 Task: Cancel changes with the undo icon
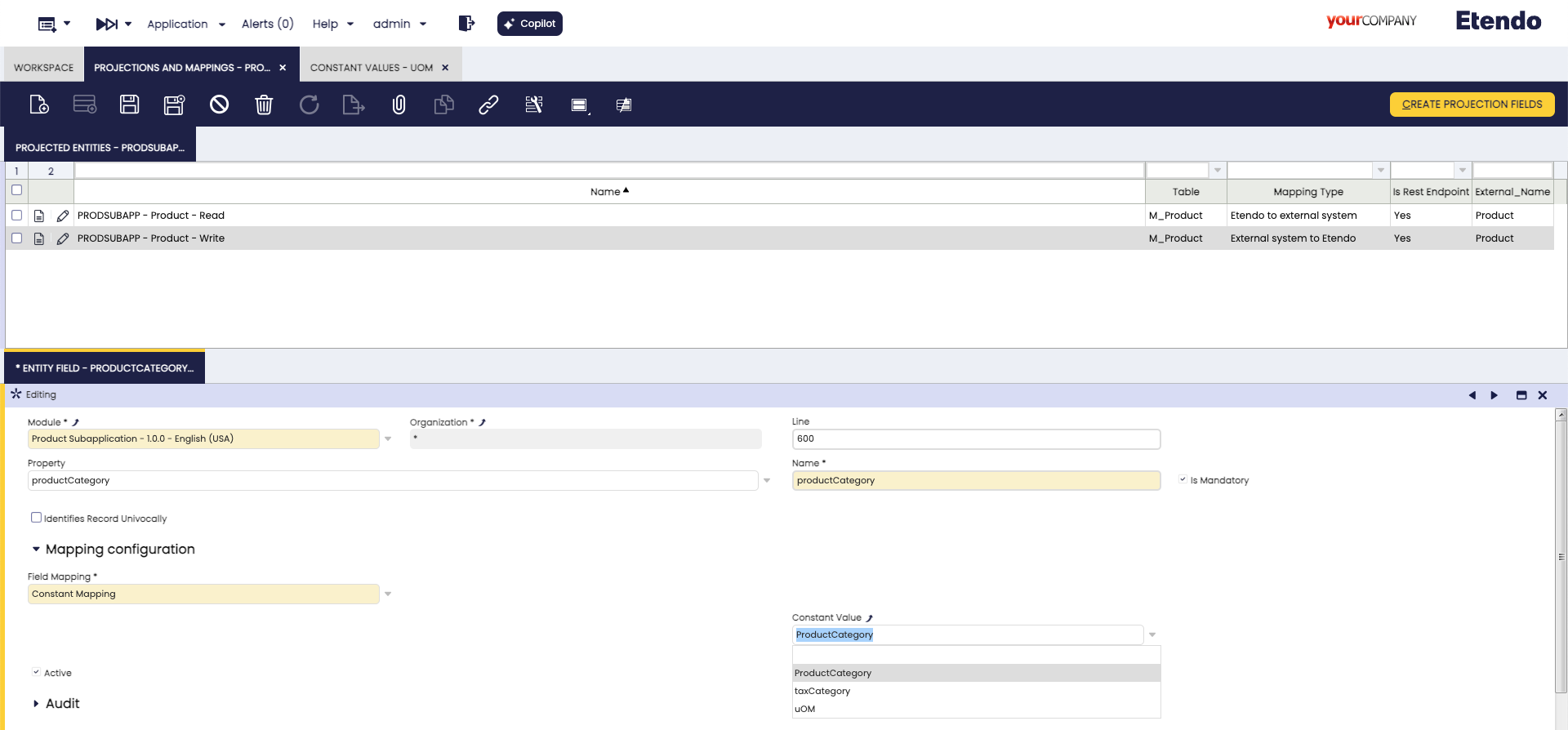click(x=219, y=105)
